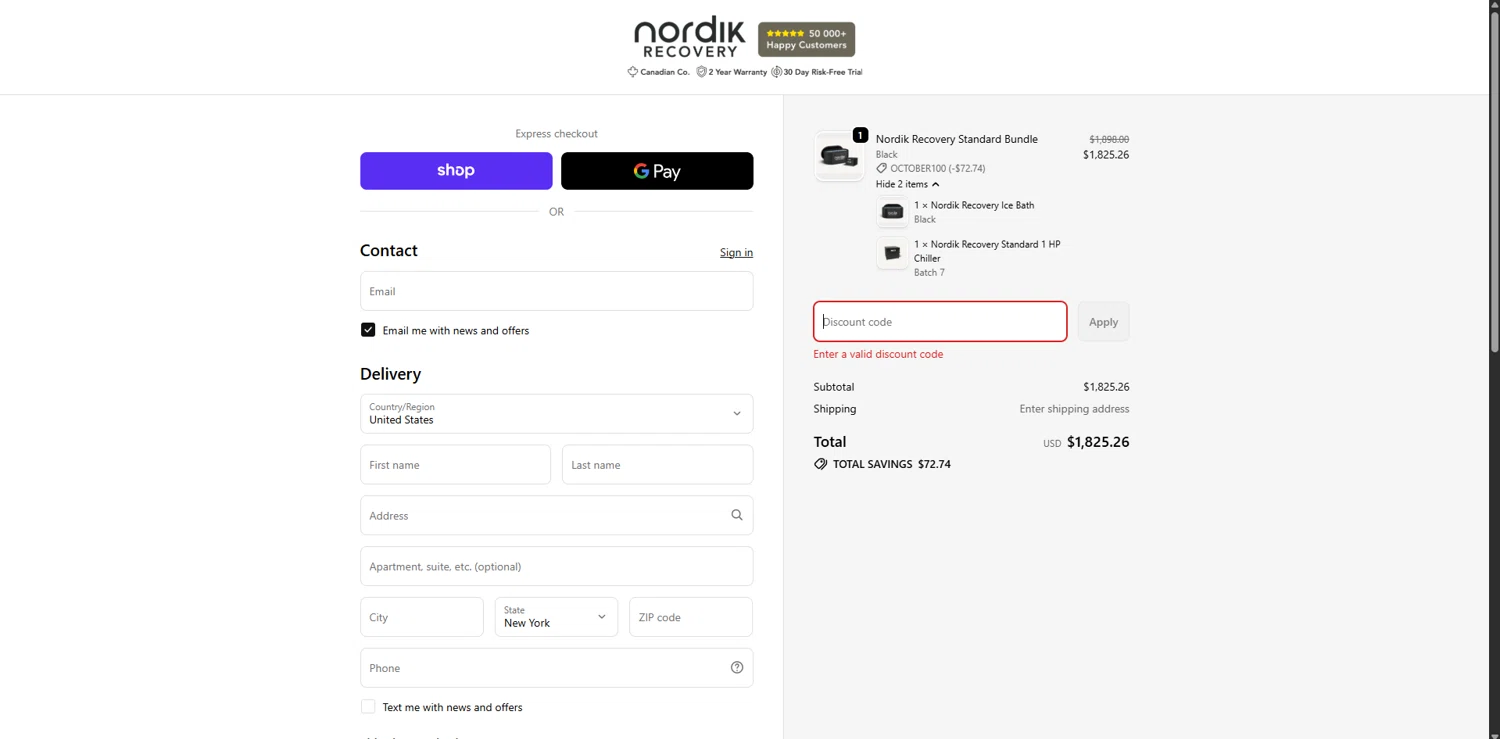Click the quantity badge on bundle thumbnail
This screenshot has height=739, width=1500.
click(860, 135)
